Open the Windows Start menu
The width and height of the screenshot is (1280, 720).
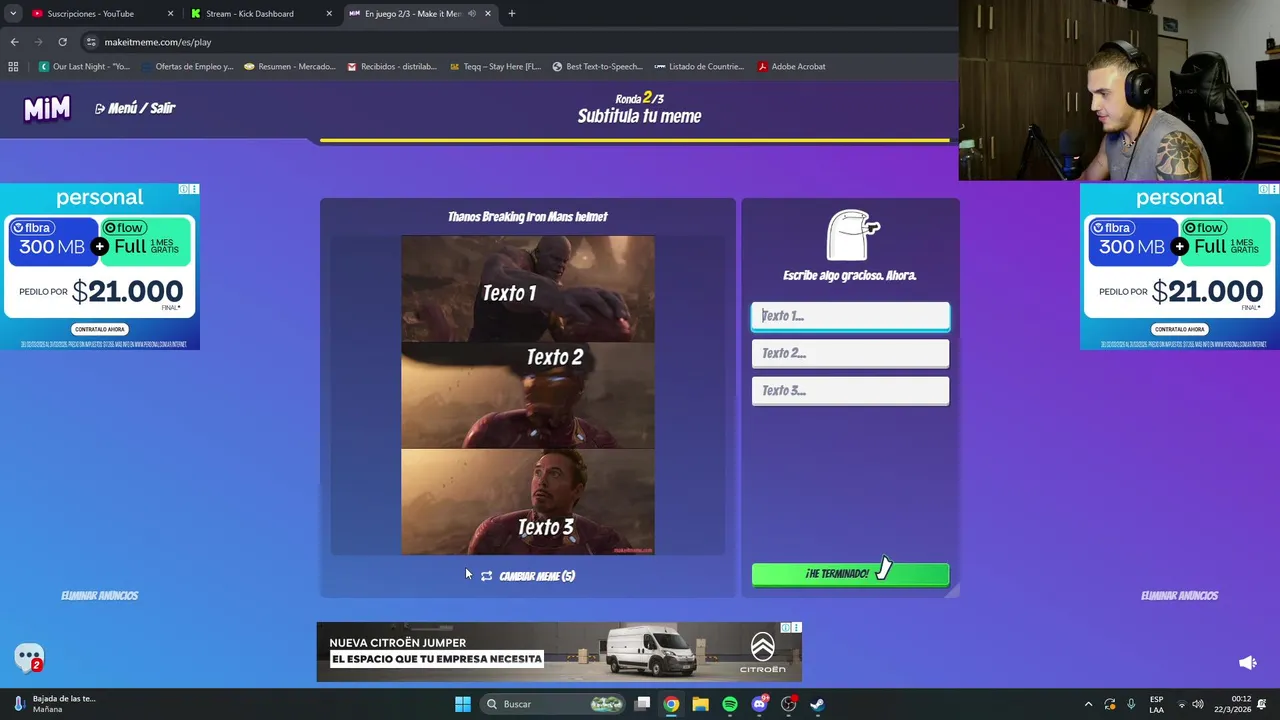pyautogui.click(x=462, y=704)
